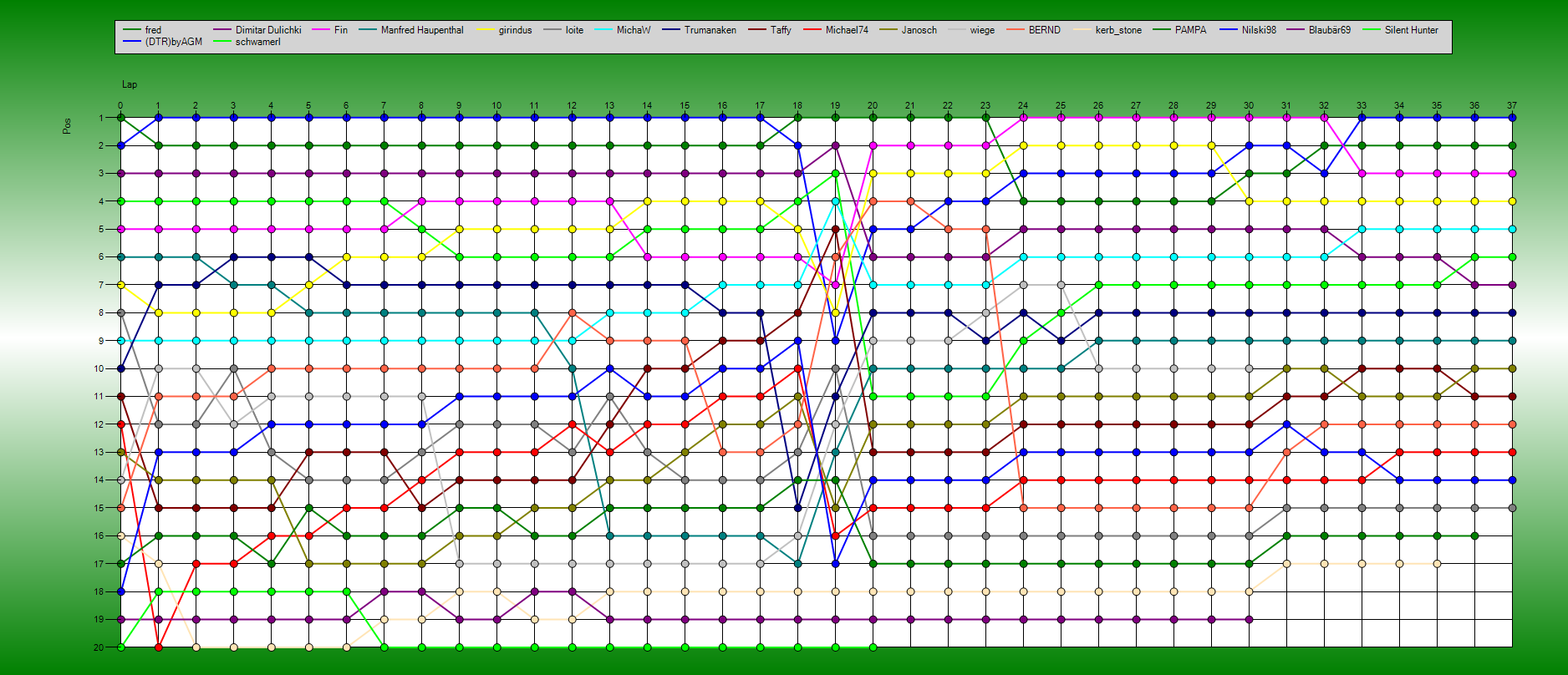Click the BERND legend entry
The height and width of the screenshot is (675, 1568).
click(1044, 30)
